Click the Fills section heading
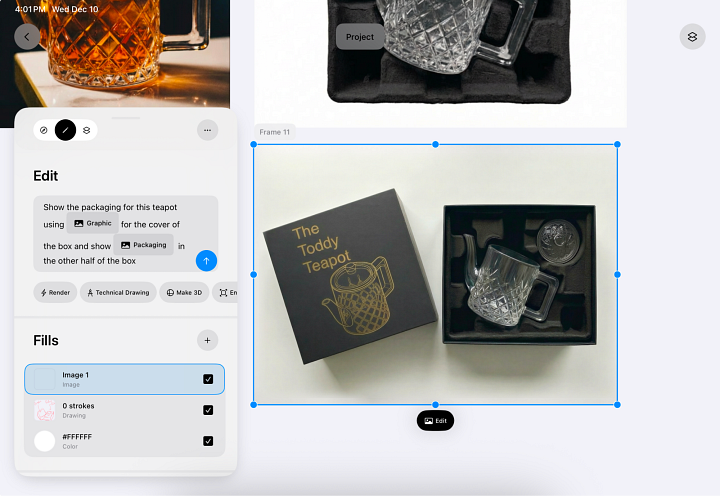The height and width of the screenshot is (496, 720). click(46, 341)
